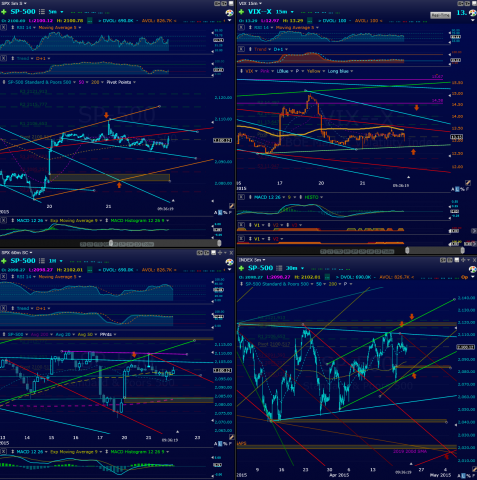Viewport: 477px width, 480px height.
Task: Click percent scale toggle in SPX 5m chart
Action: coord(225,213)
